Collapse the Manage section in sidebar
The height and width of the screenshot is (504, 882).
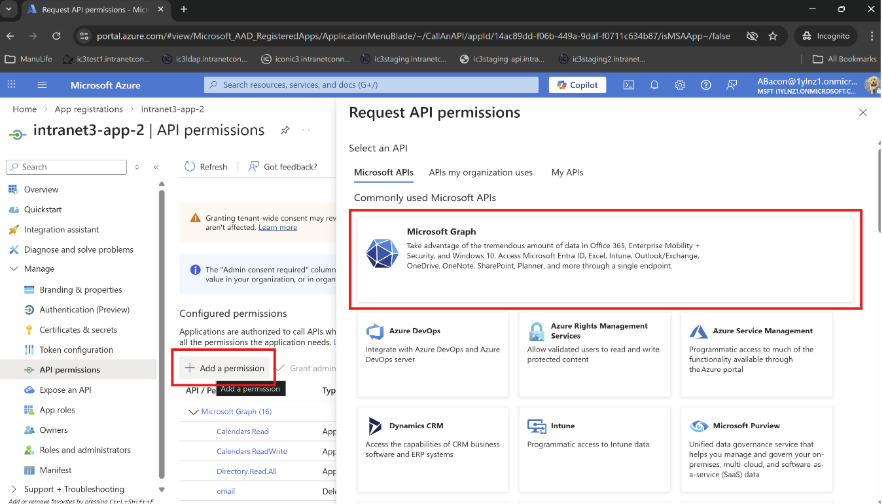[13, 269]
